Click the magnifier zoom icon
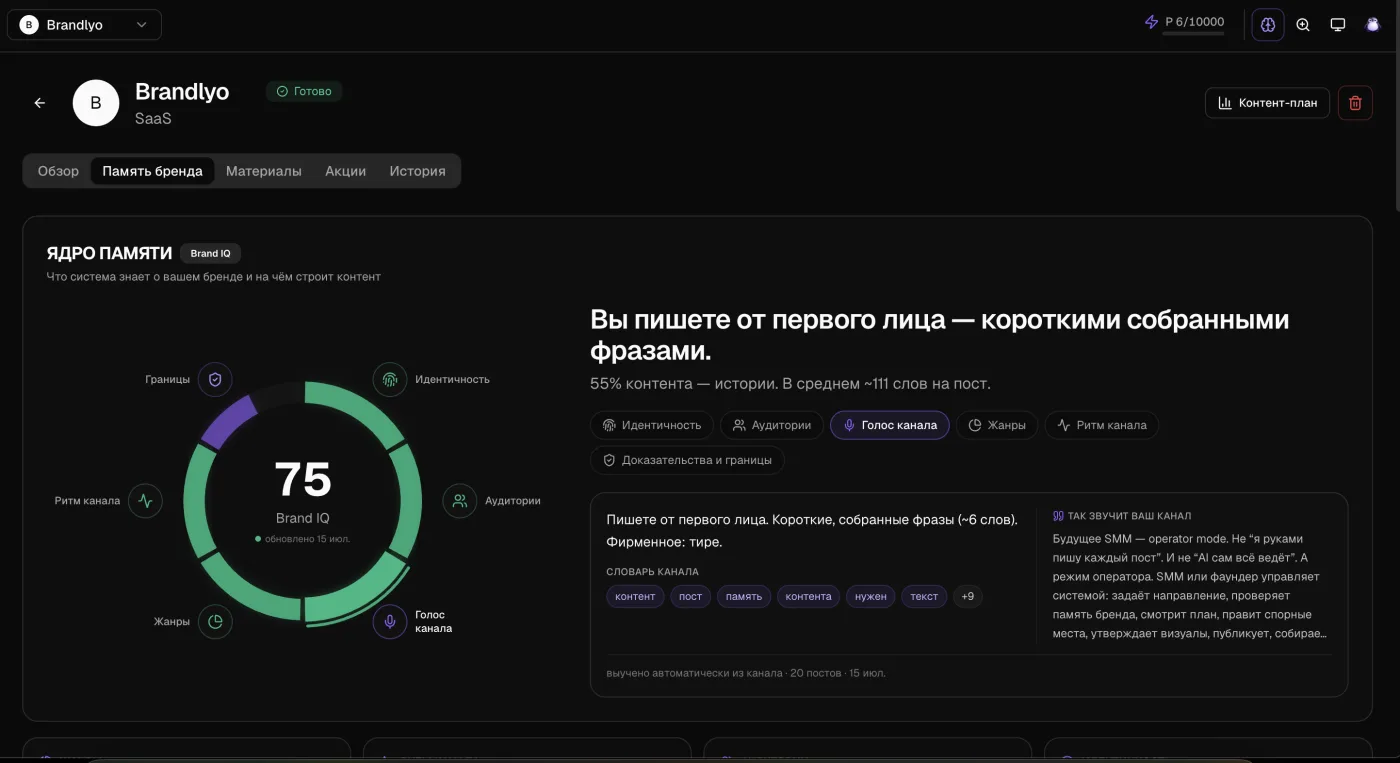 pyautogui.click(x=1303, y=25)
